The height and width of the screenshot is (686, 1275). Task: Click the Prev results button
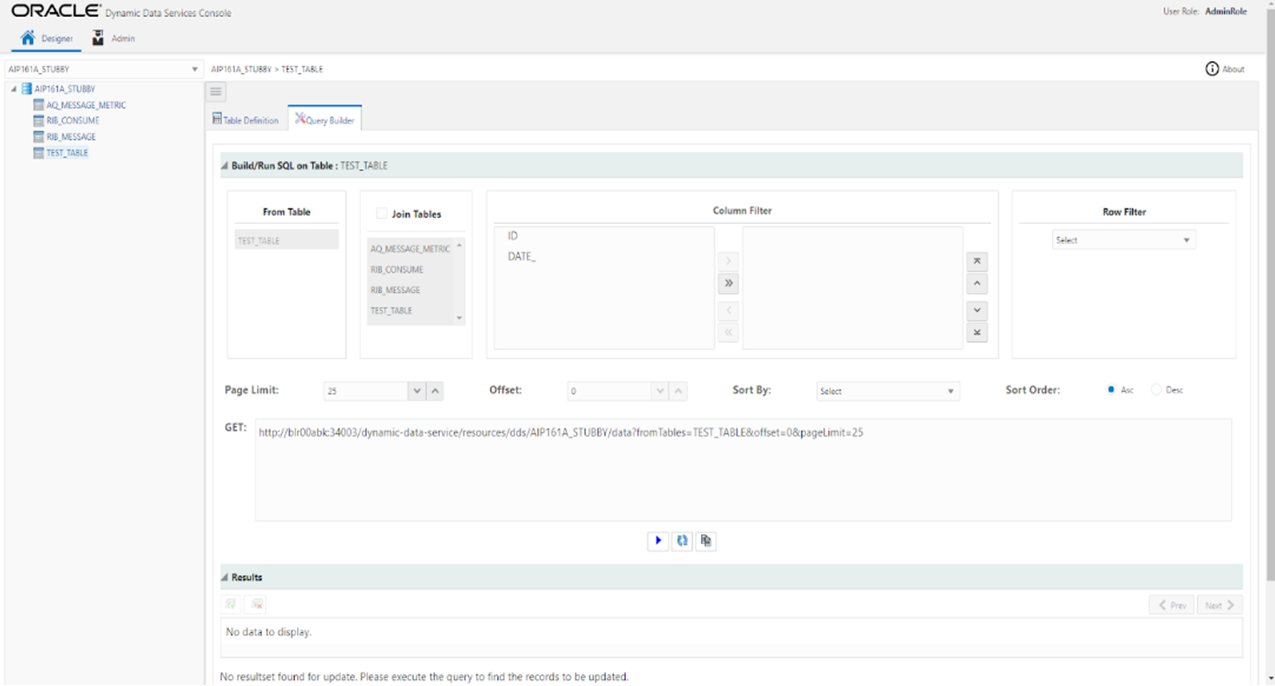point(1170,604)
